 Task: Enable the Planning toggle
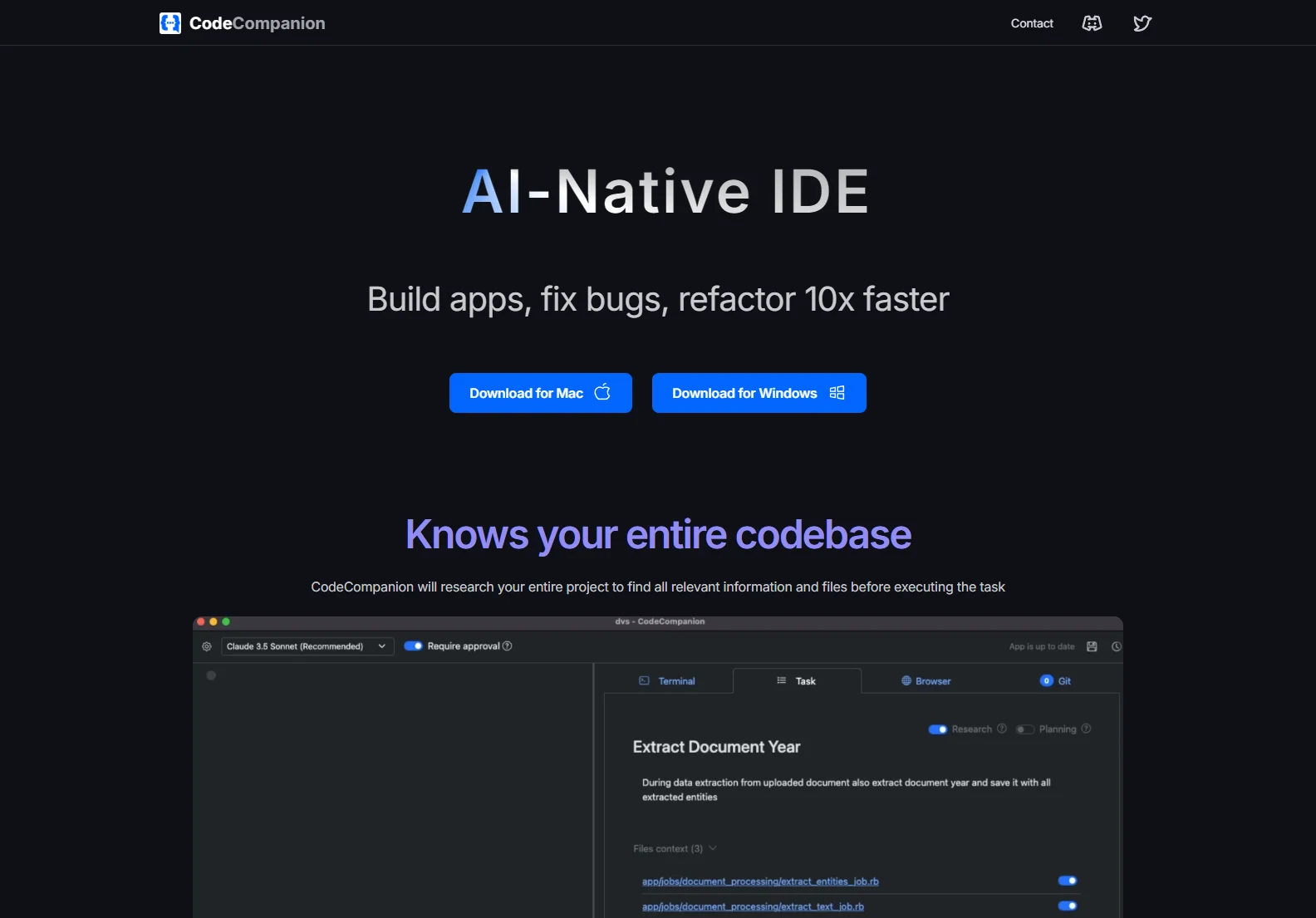click(1025, 729)
